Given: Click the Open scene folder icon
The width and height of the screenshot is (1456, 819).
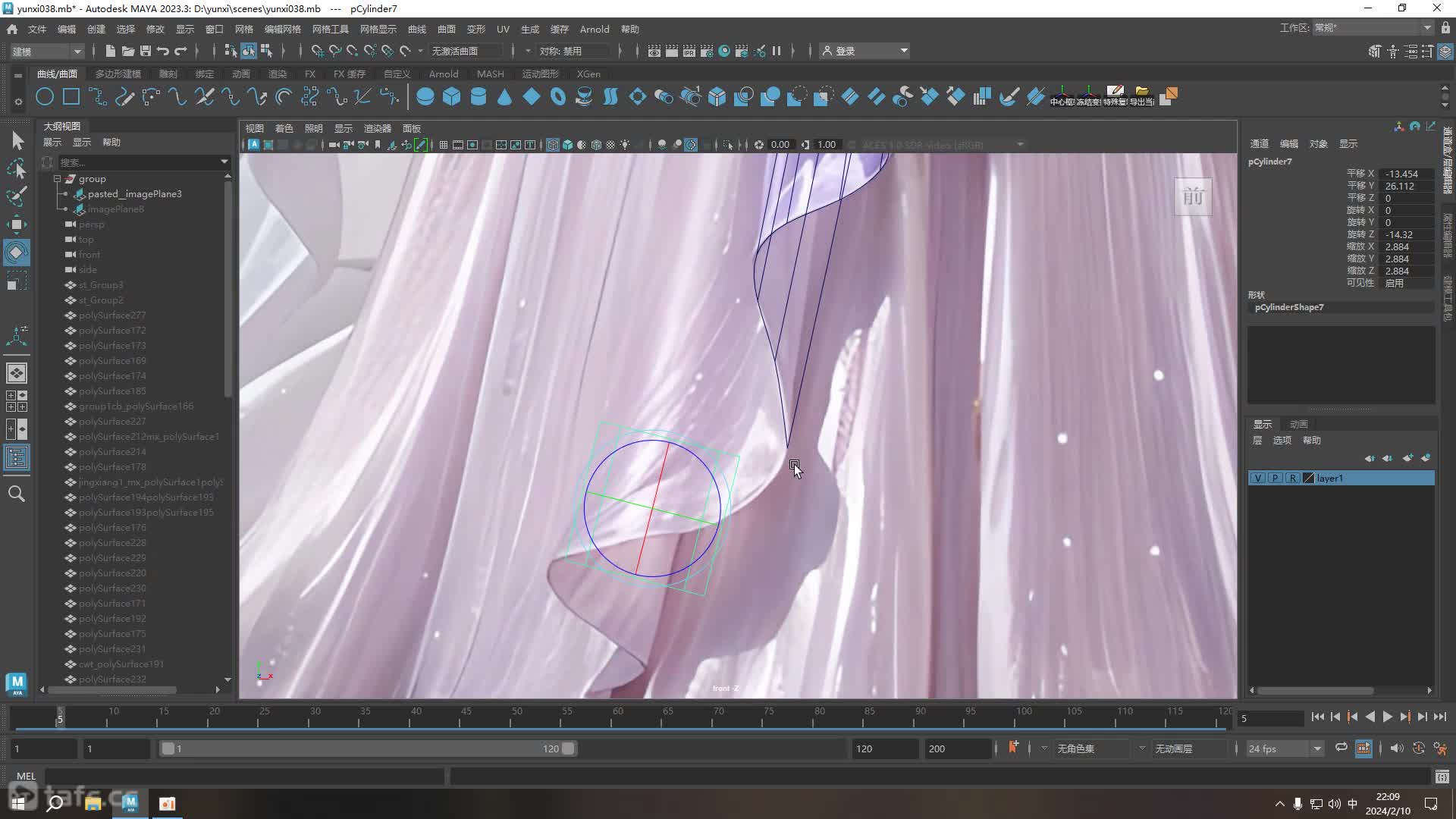Looking at the screenshot, I should coord(128,51).
